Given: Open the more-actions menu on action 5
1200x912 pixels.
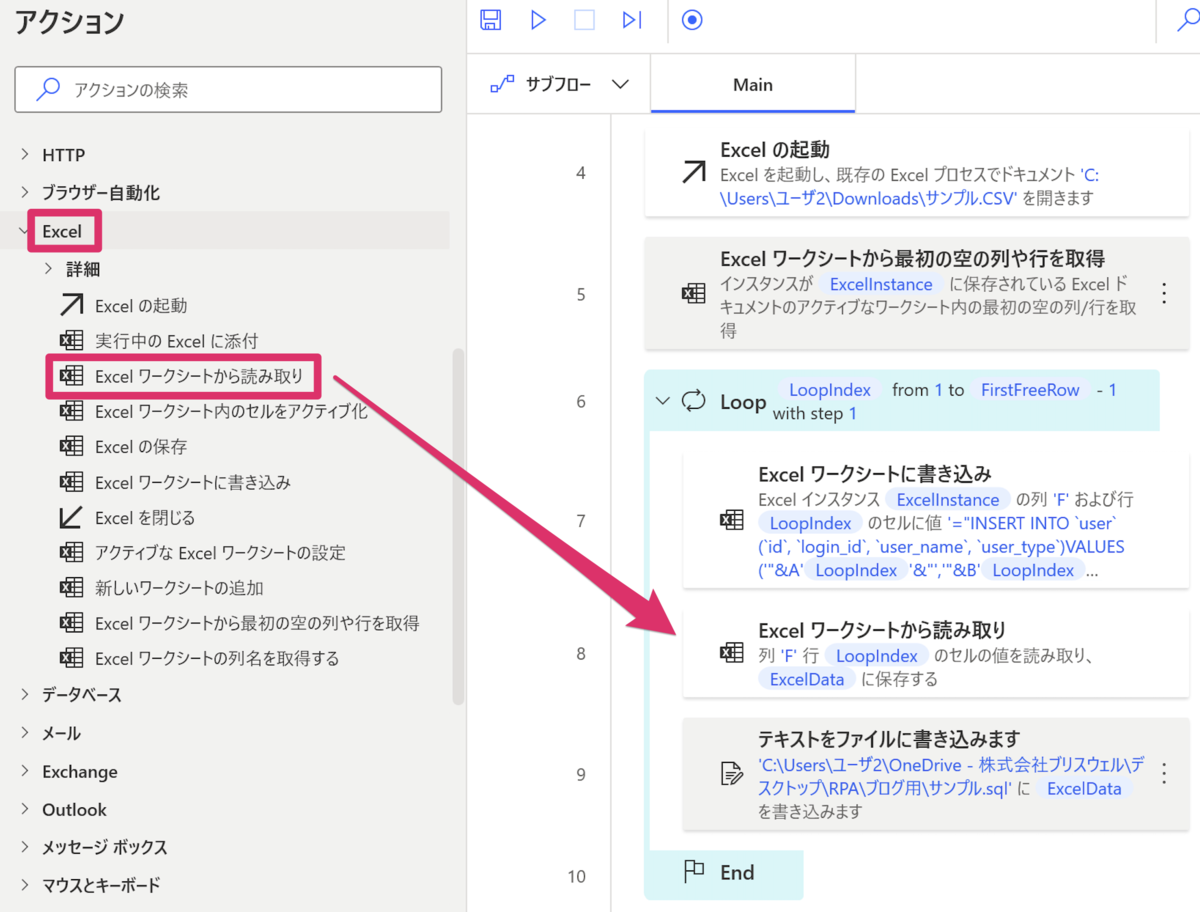Looking at the screenshot, I should coord(1163,293).
